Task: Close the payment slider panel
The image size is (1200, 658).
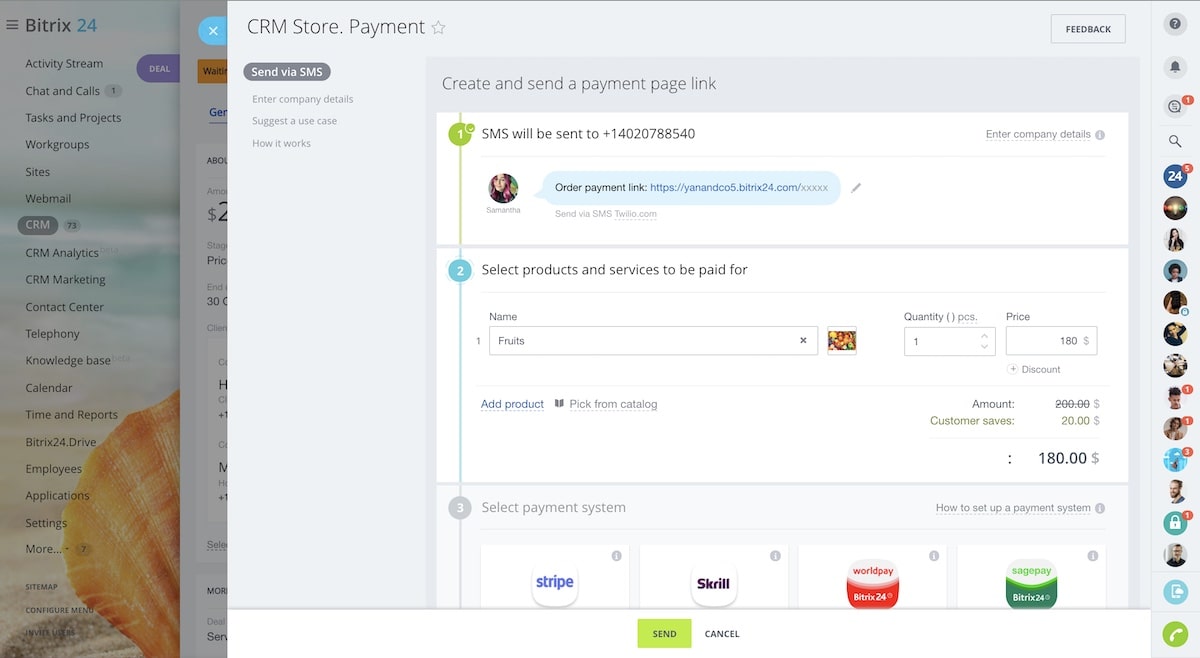Action: [x=212, y=31]
